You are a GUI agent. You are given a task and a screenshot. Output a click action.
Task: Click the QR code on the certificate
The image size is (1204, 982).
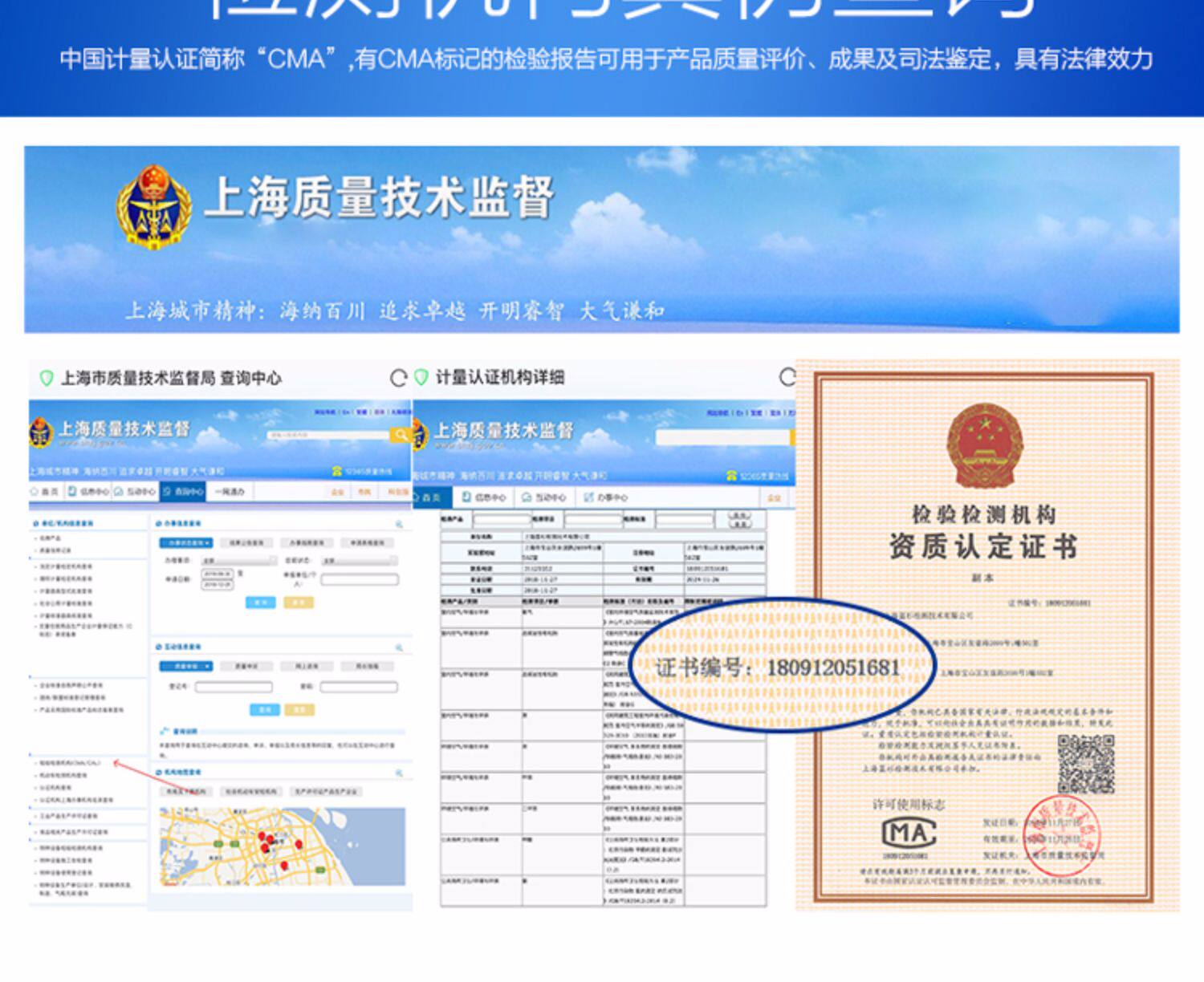(x=1086, y=765)
